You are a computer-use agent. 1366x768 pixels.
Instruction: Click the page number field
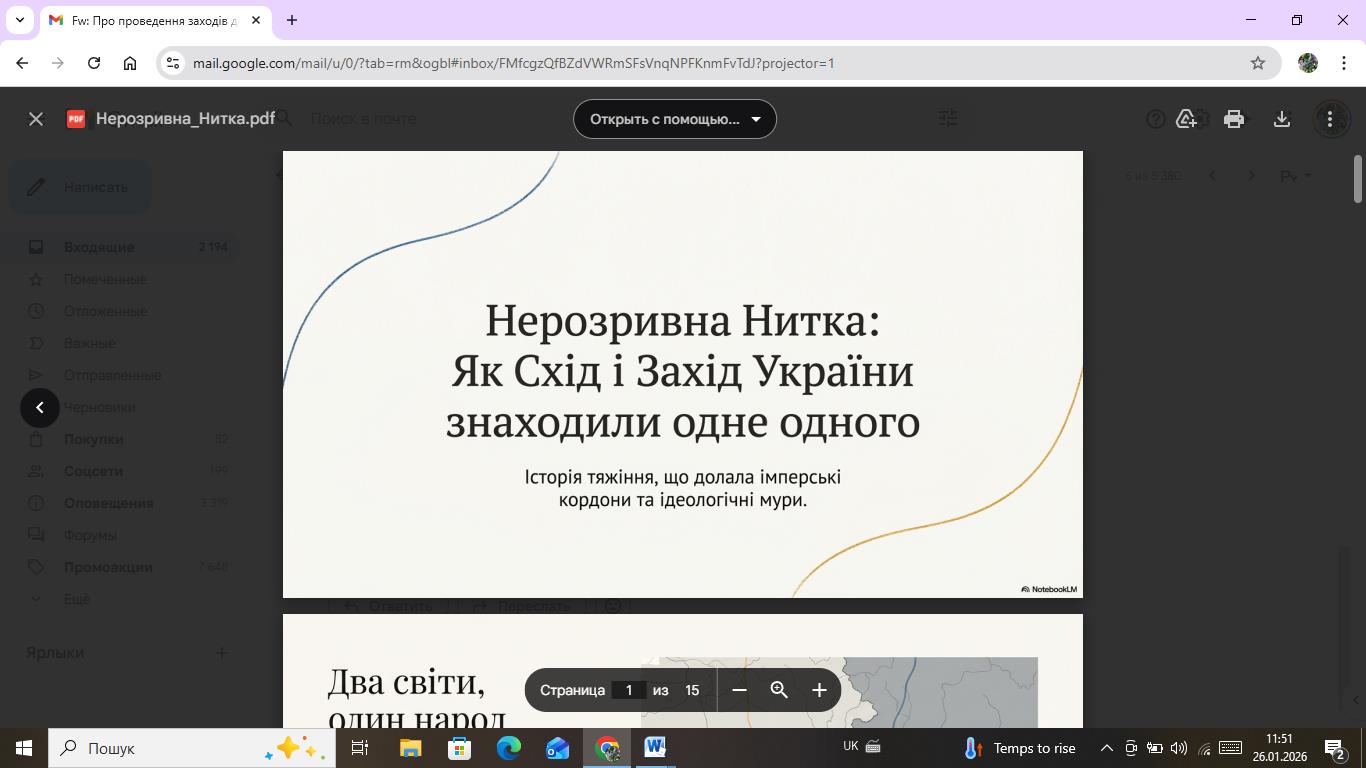click(629, 690)
